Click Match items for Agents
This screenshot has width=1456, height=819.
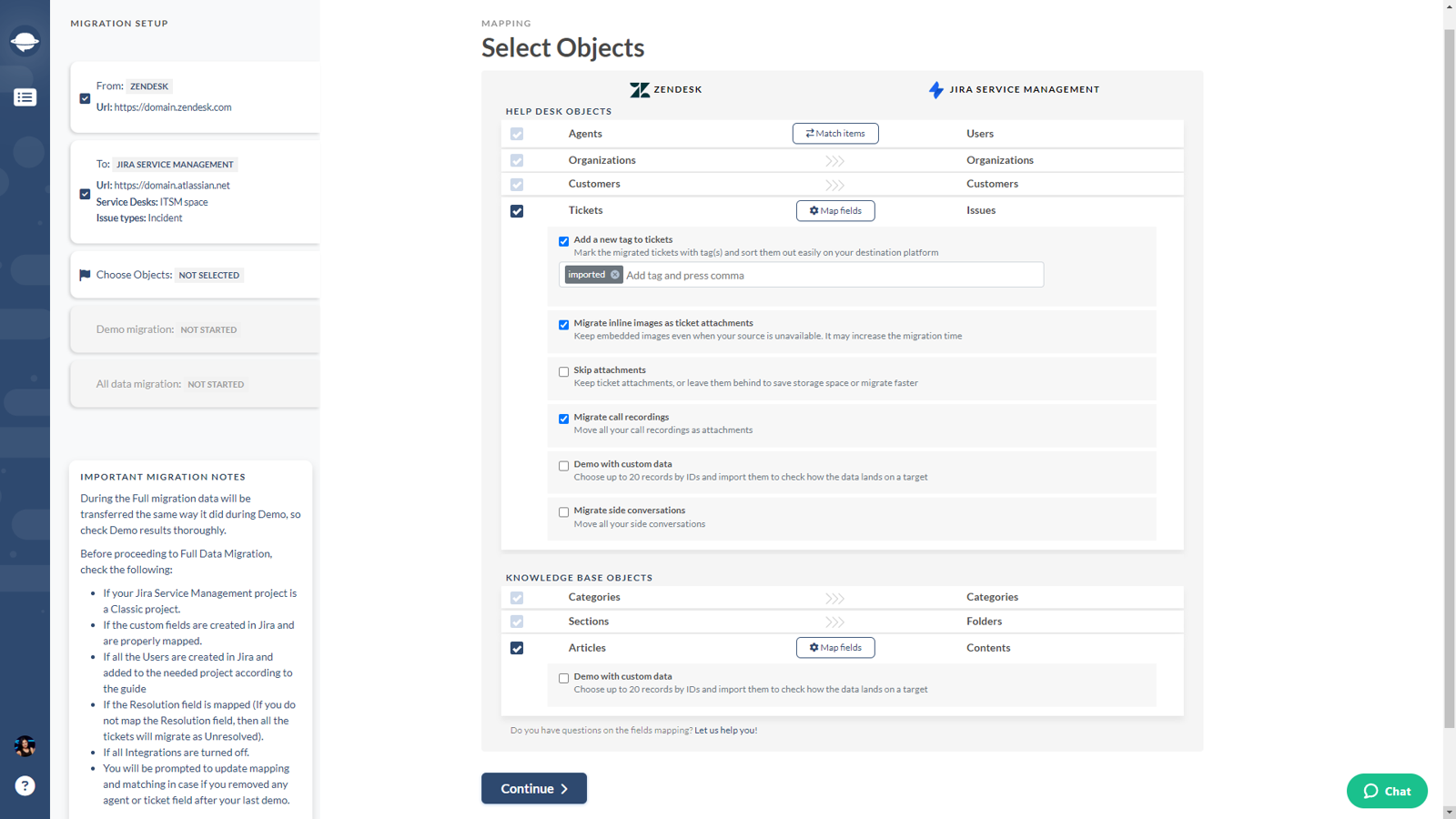pos(834,134)
